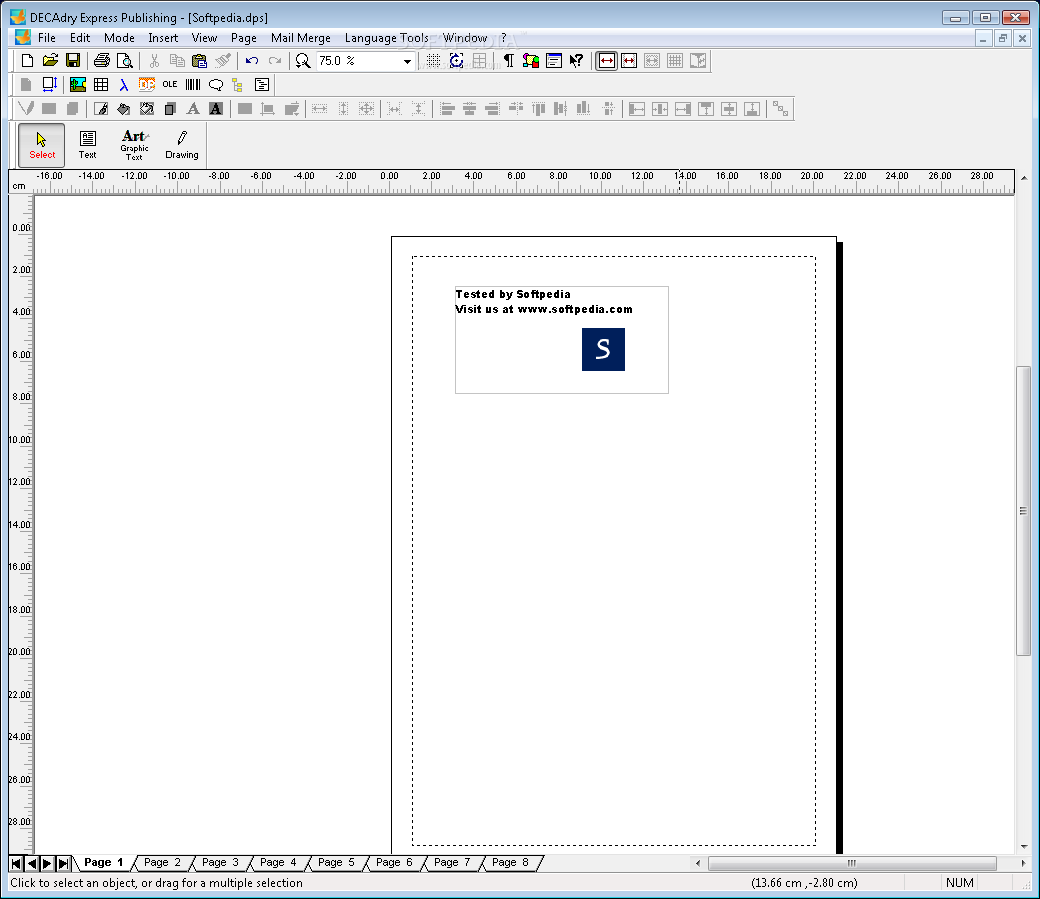The width and height of the screenshot is (1040, 899).
Task: Switch to Select mode
Action: (42, 145)
